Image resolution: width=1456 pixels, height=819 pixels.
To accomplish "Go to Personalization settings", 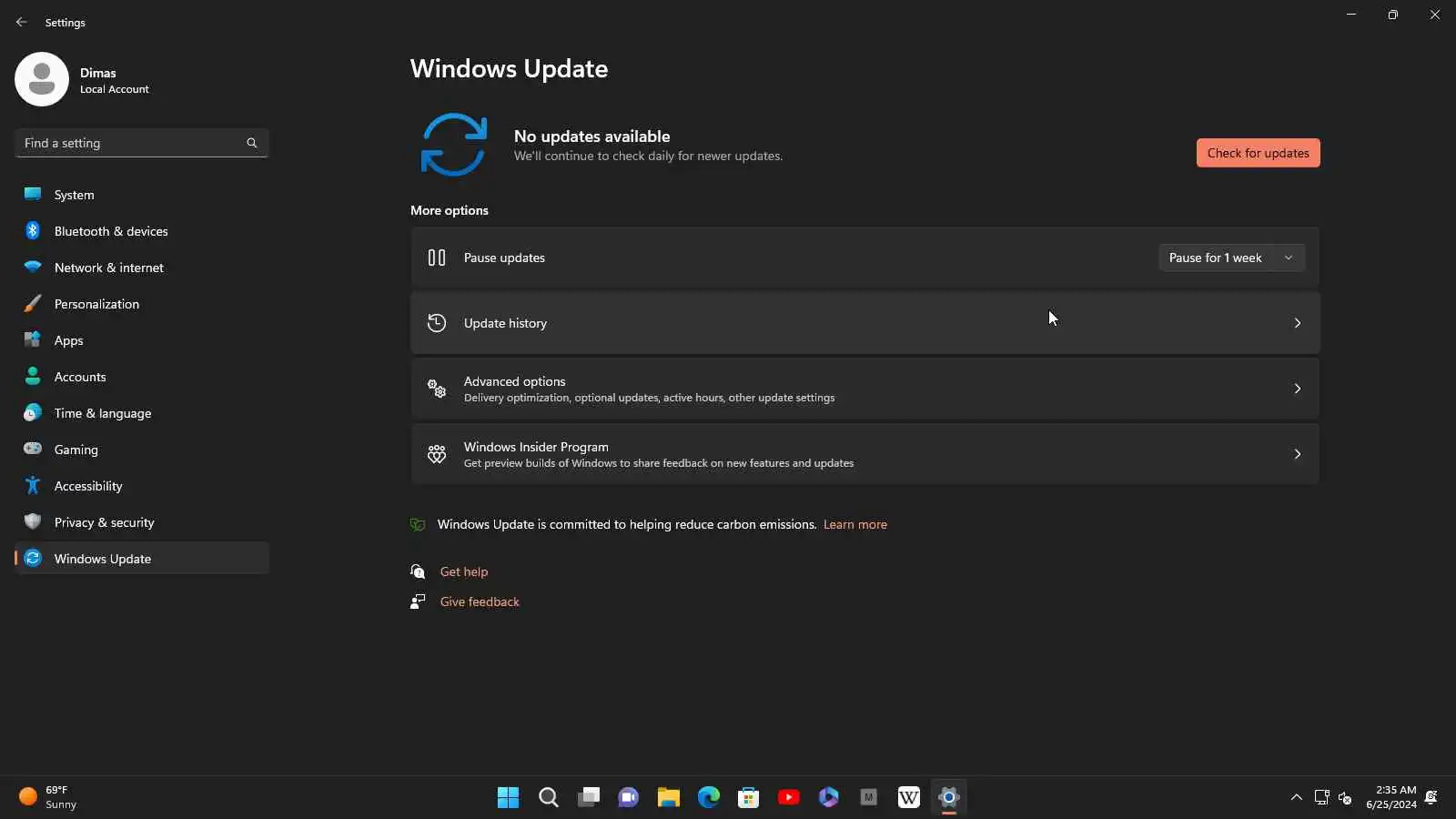I will coord(142,303).
